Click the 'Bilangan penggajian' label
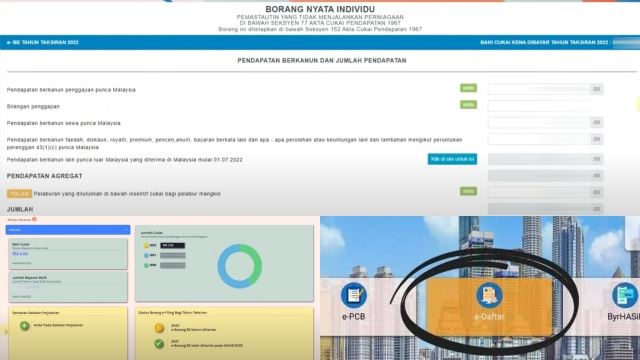 tap(33, 106)
